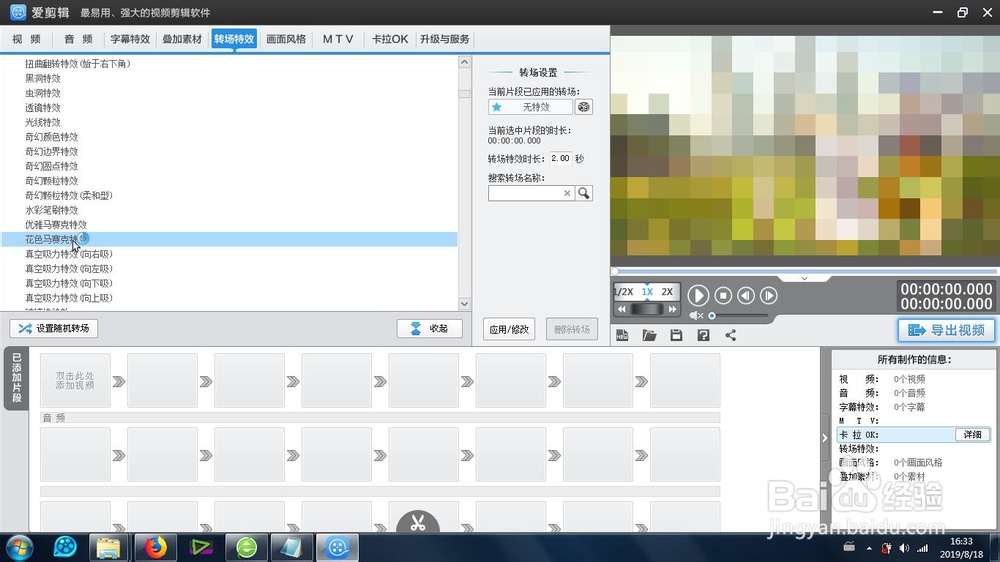Select 优雅马赛克特效 transition
1000x562 pixels.
[x=55, y=225]
